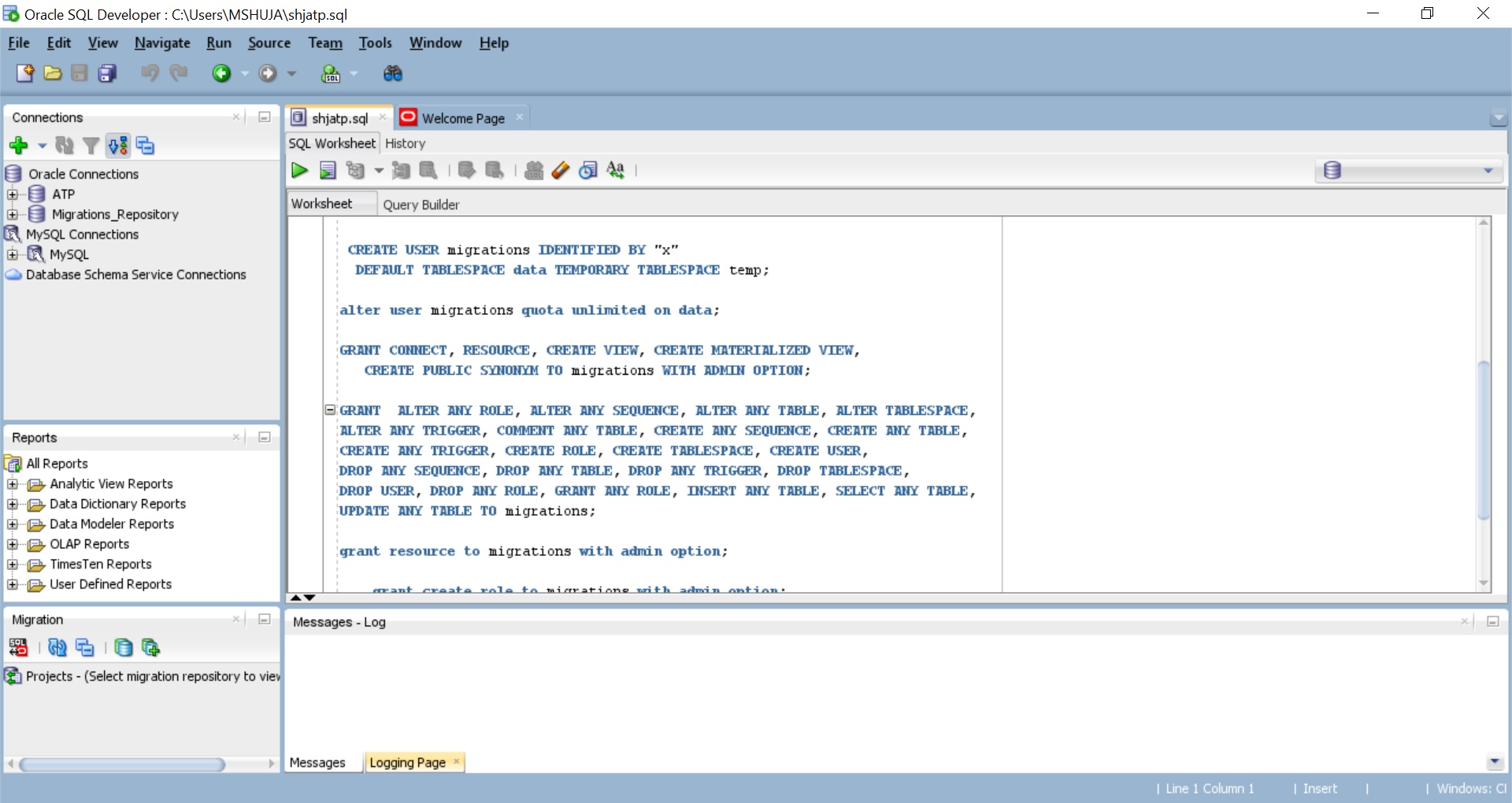This screenshot has width=1512, height=803.
Task: Switch to the Welcome Page tab
Action: [x=463, y=117]
